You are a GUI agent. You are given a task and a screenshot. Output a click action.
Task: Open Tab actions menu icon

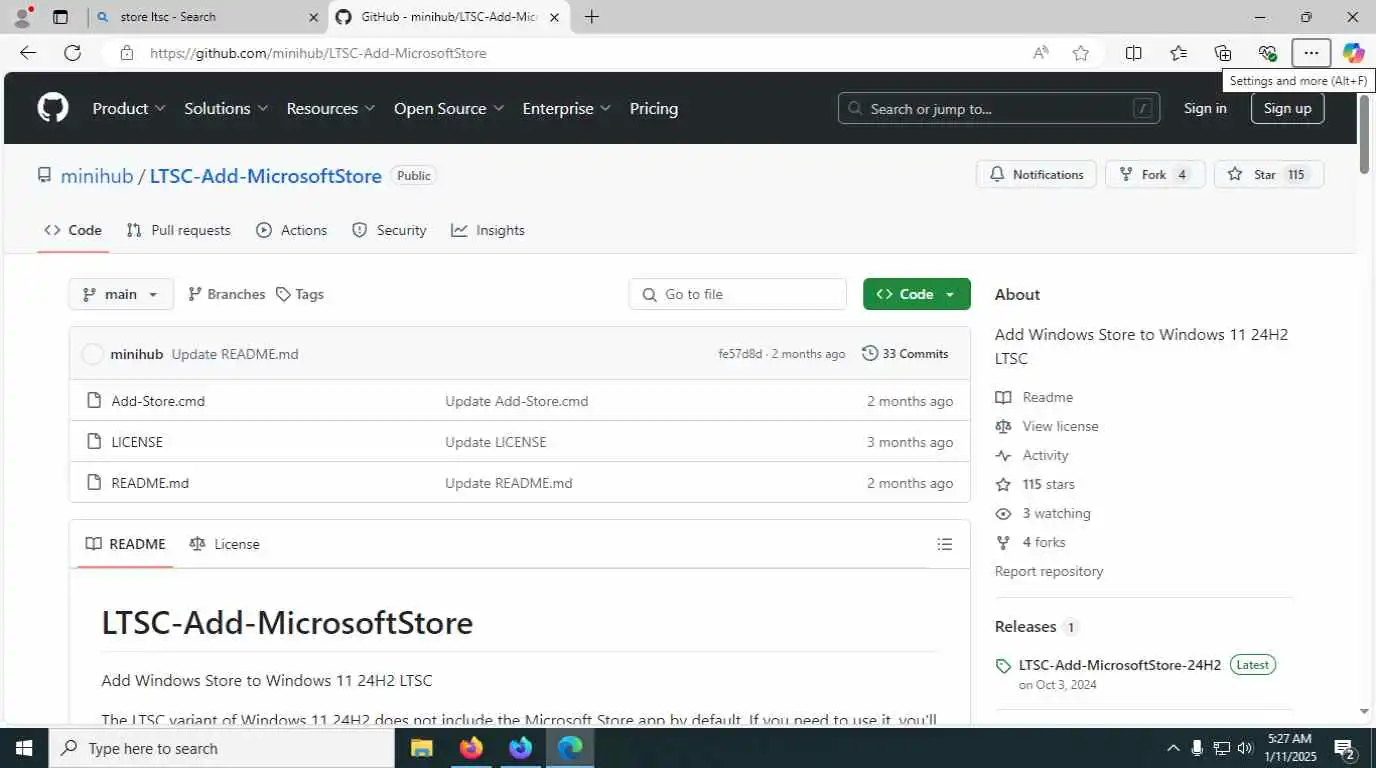[60, 16]
